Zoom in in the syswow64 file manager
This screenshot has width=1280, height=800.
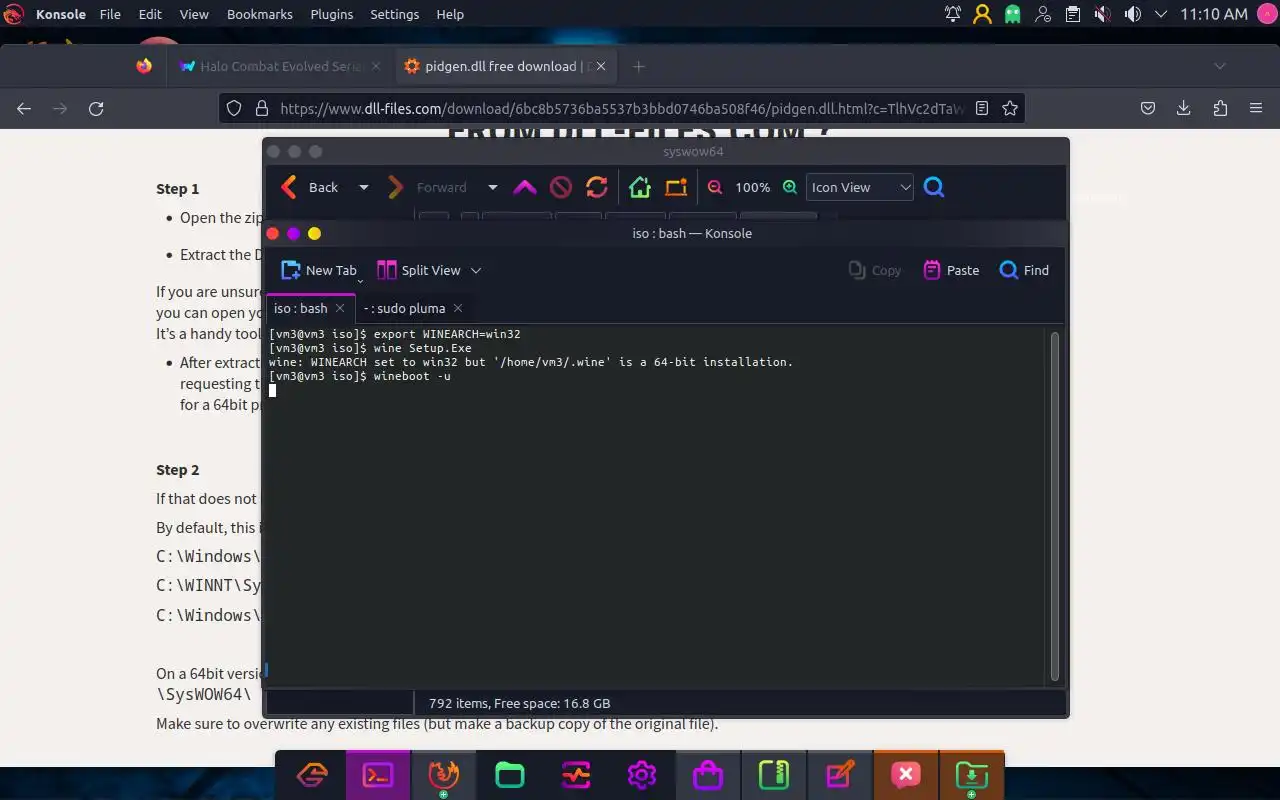click(790, 187)
